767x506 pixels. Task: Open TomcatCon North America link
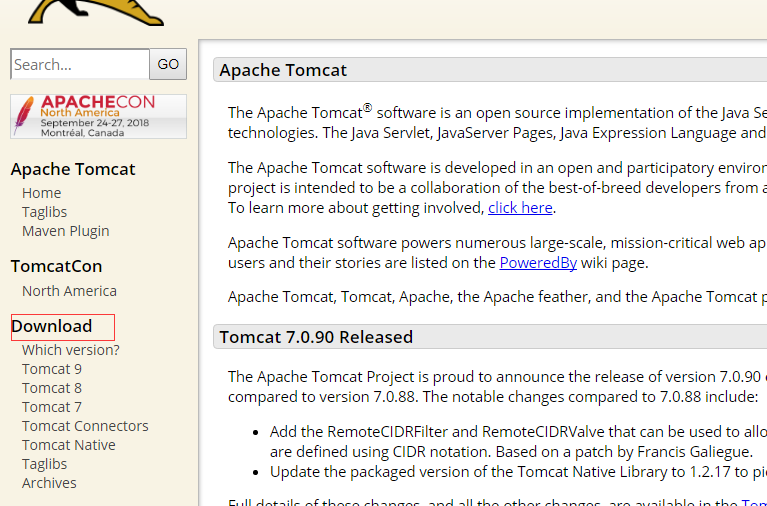click(x=69, y=291)
